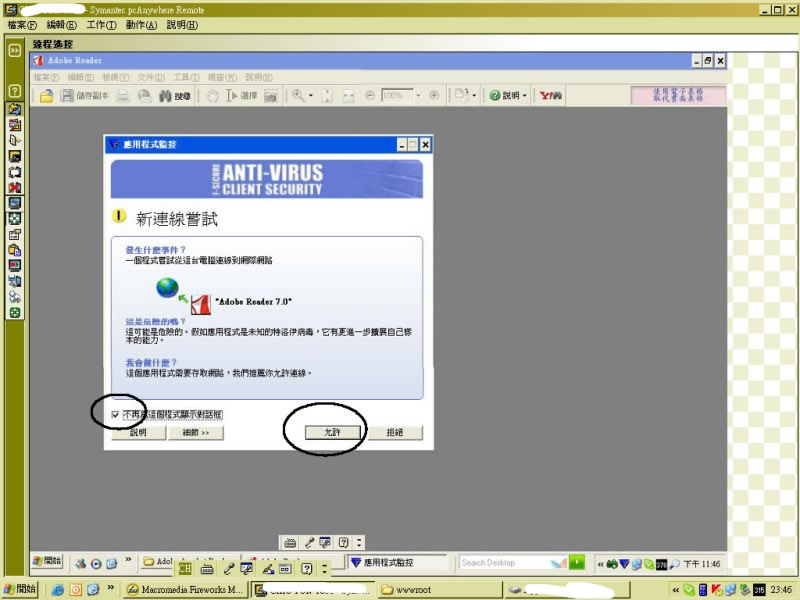Click the pcAnywhere sidebar help question icon
This screenshot has height=600, width=800.
tap(15, 91)
